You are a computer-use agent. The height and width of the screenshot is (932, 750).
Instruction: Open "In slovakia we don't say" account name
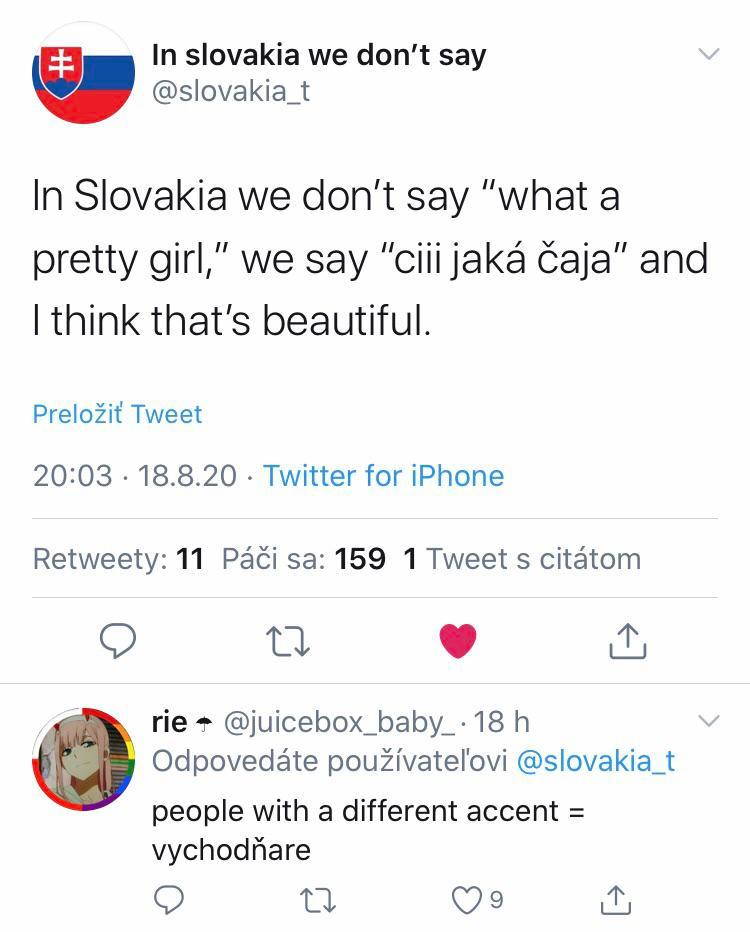(318, 54)
